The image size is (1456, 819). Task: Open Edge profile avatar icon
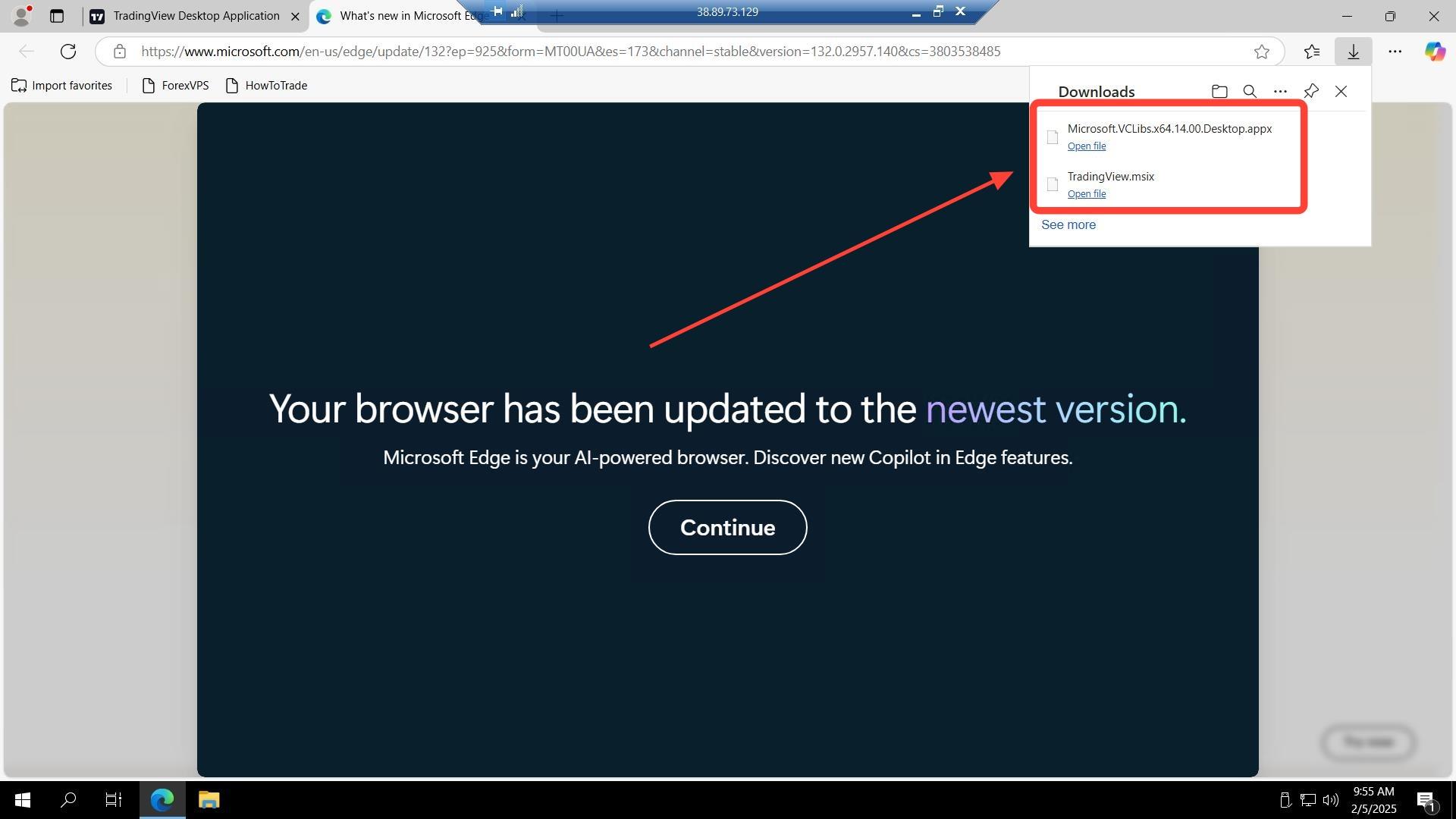22,15
